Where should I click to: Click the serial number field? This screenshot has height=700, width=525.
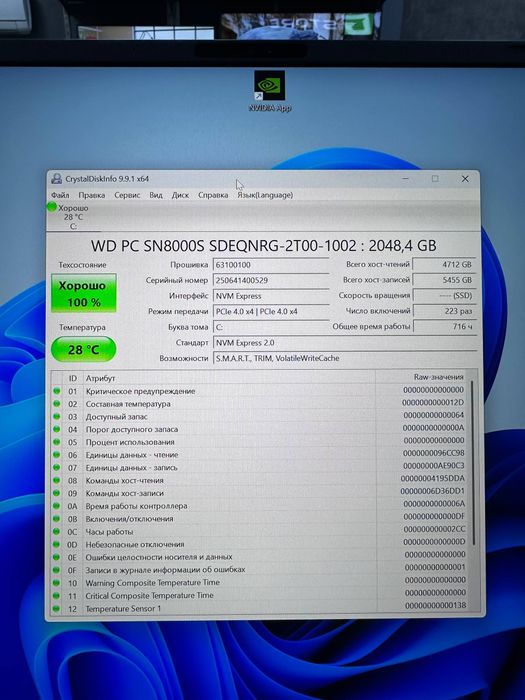[271, 280]
